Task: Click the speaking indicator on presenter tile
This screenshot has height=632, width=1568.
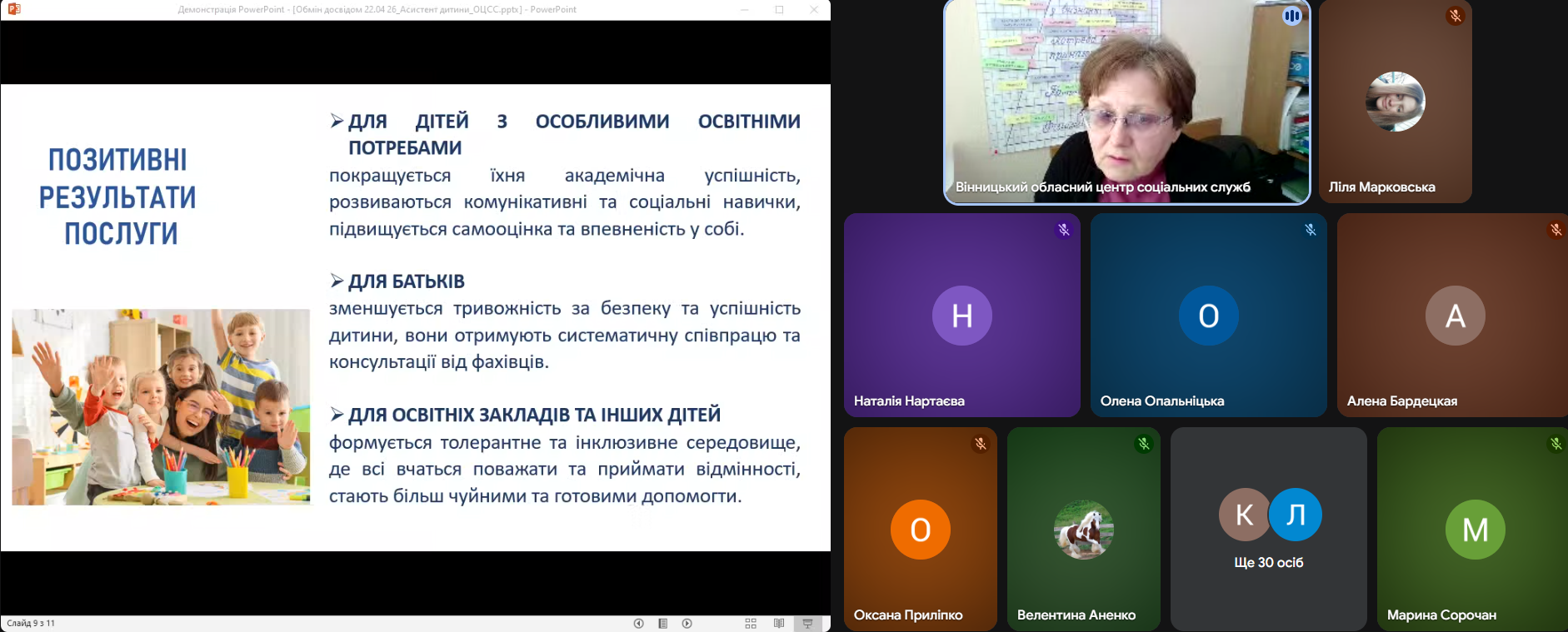Action: pyautogui.click(x=1291, y=16)
